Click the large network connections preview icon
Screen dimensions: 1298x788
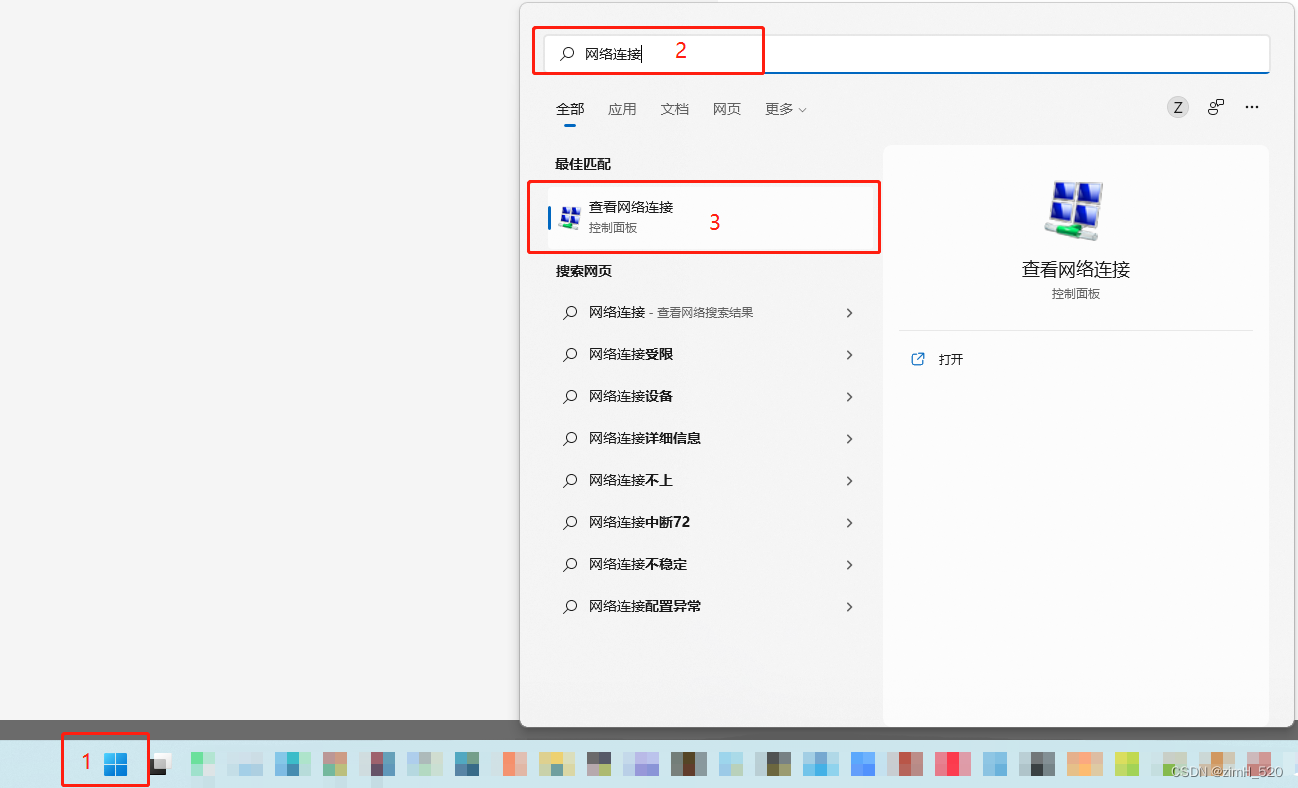(x=1075, y=210)
